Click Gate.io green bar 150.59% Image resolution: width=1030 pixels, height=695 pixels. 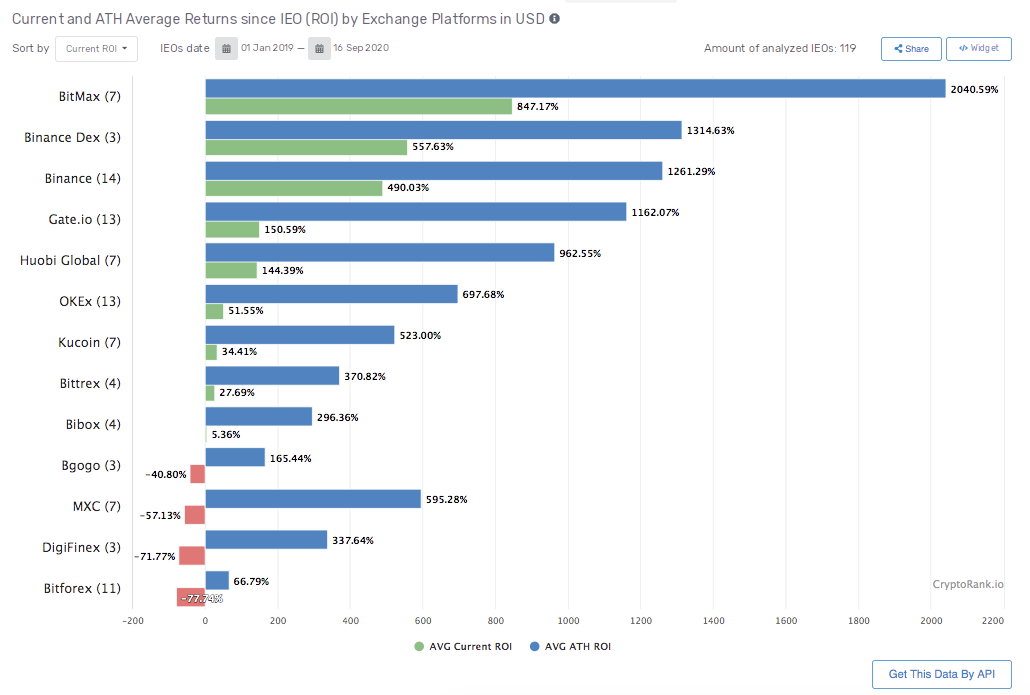coord(233,229)
